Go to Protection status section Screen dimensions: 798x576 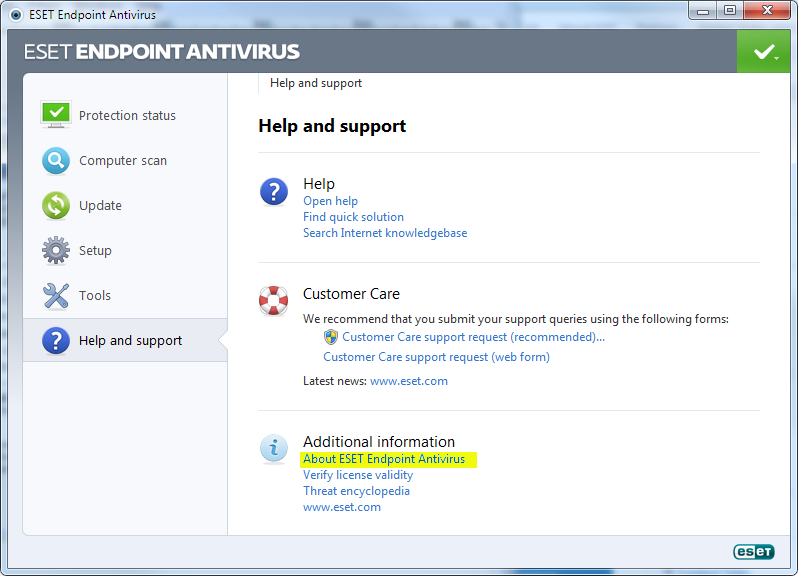click(127, 116)
